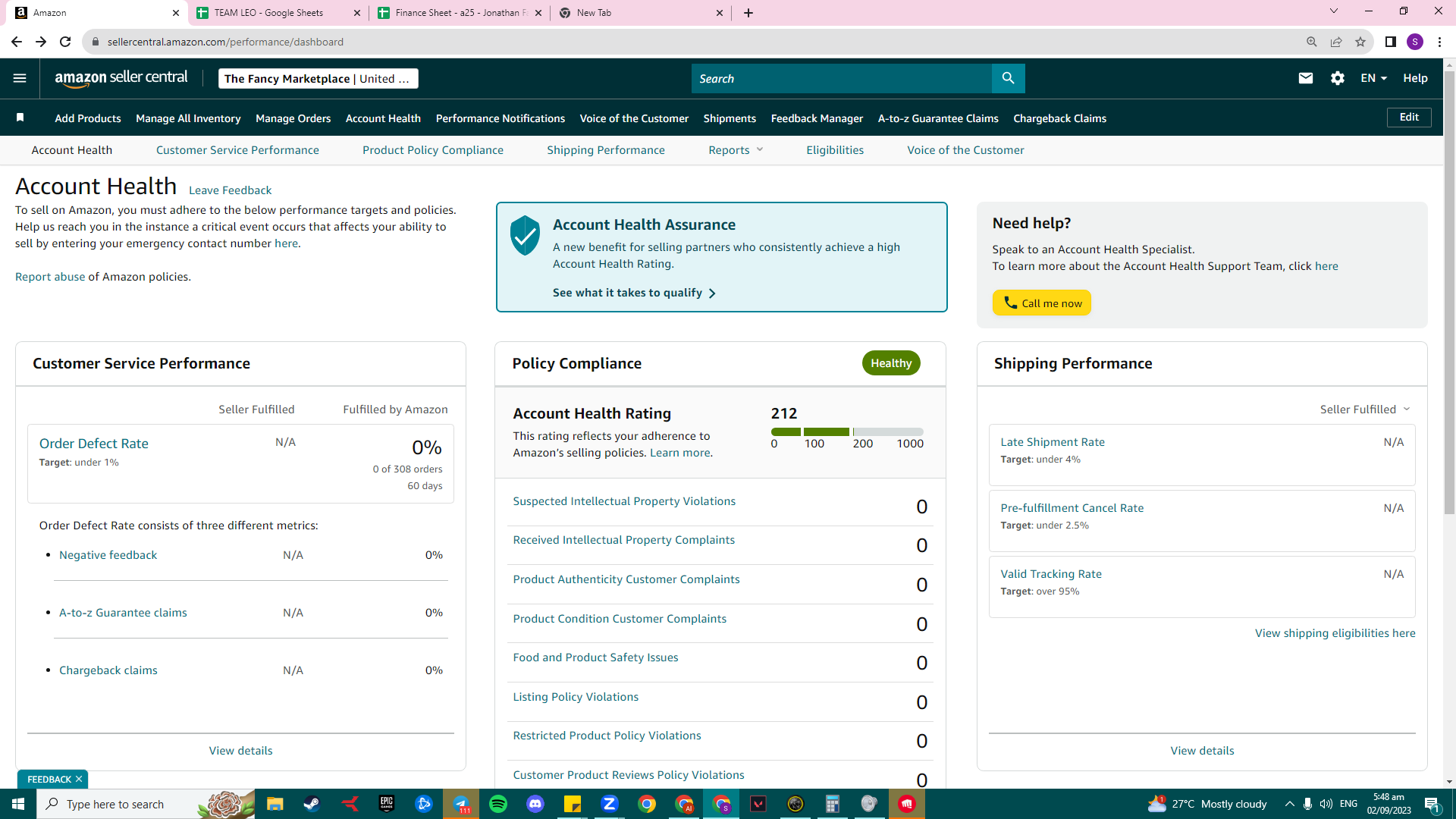Switch to TEAM LEO Google Sheets tab
The height and width of the screenshot is (819, 1456).
278,13
